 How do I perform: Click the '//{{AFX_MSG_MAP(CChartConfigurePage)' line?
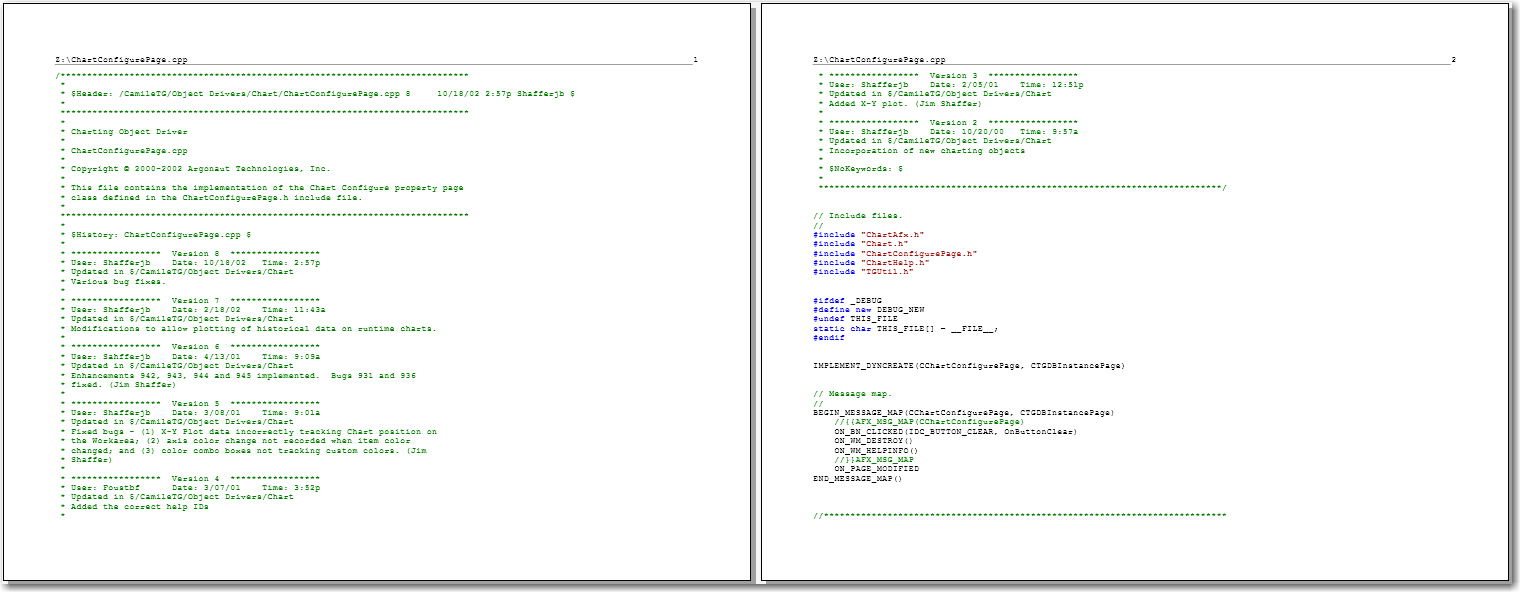click(929, 422)
